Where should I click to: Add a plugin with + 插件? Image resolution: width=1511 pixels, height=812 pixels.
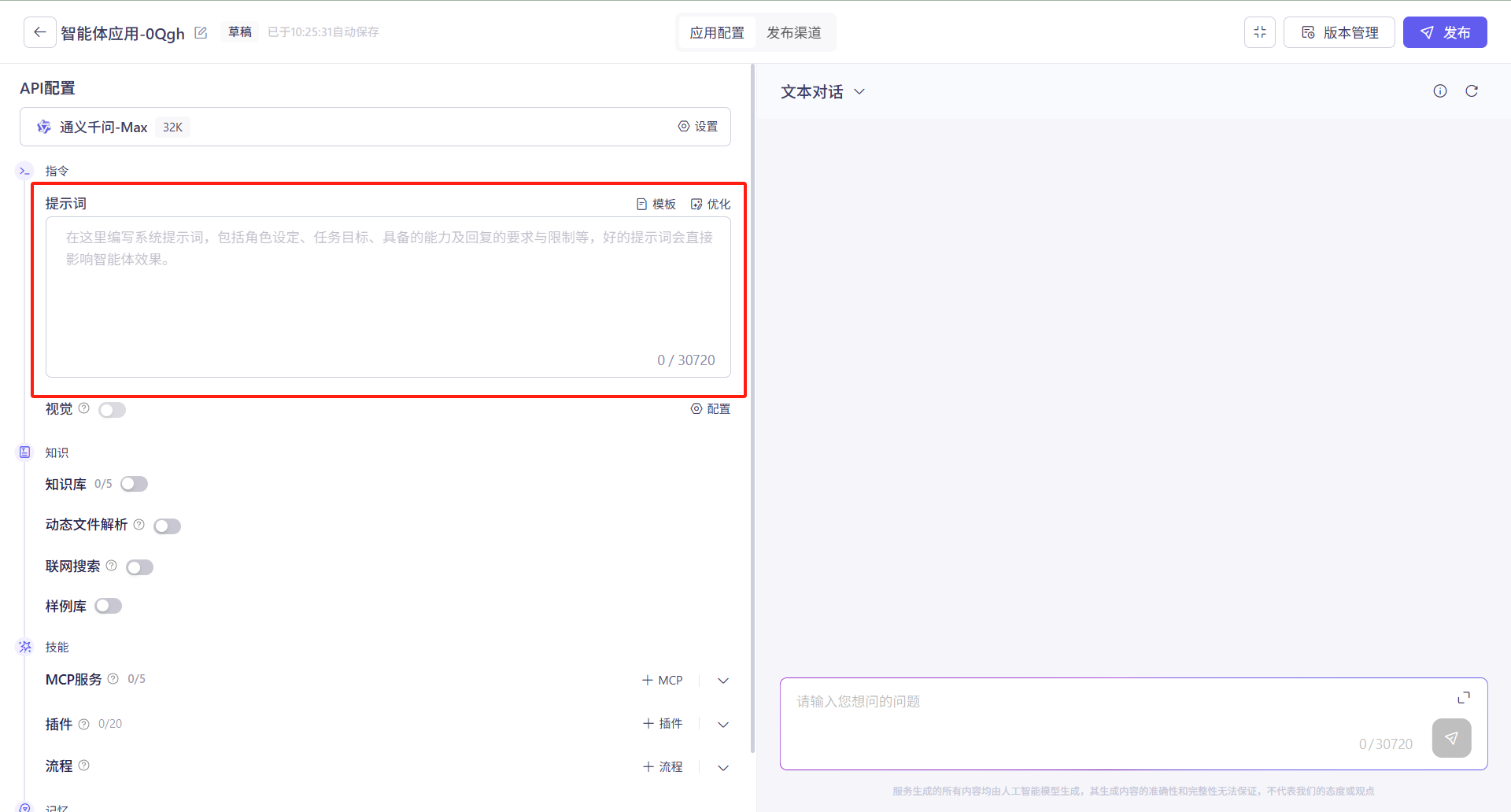point(663,724)
